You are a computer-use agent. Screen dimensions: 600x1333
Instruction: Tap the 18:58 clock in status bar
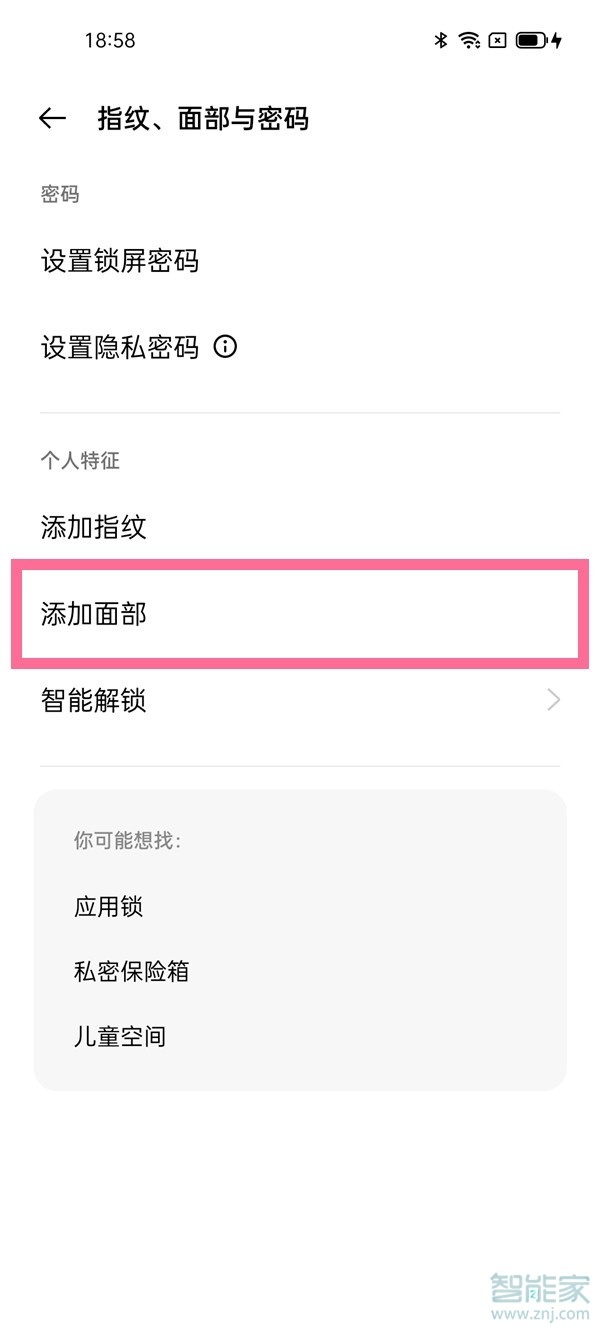point(110,41)
